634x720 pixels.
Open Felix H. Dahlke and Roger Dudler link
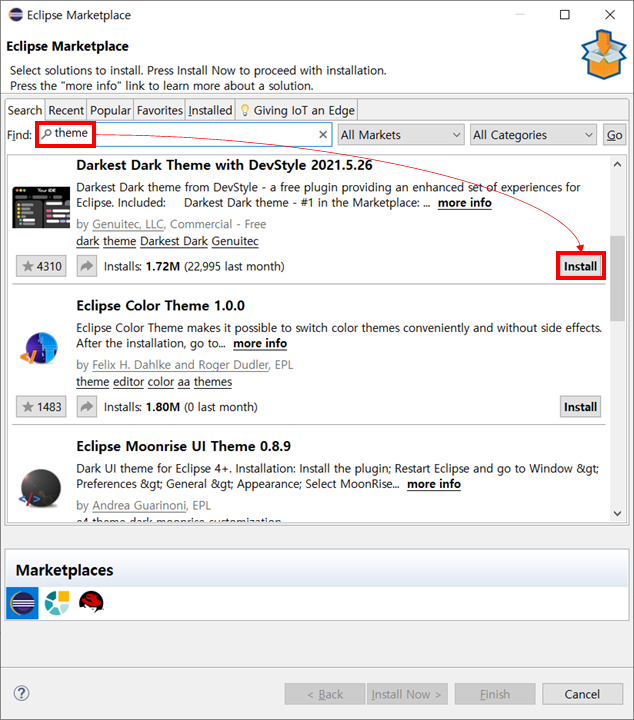180,365
